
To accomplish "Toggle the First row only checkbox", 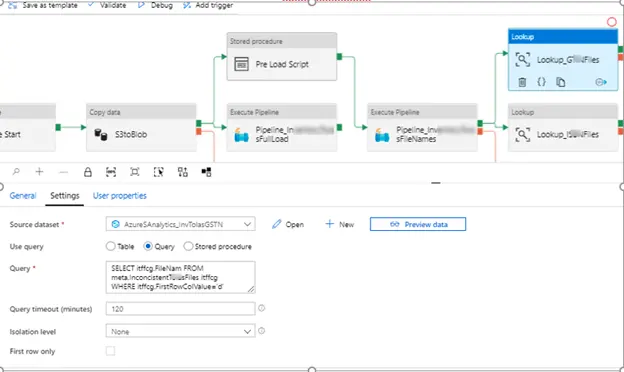I will tap(111, 351).
